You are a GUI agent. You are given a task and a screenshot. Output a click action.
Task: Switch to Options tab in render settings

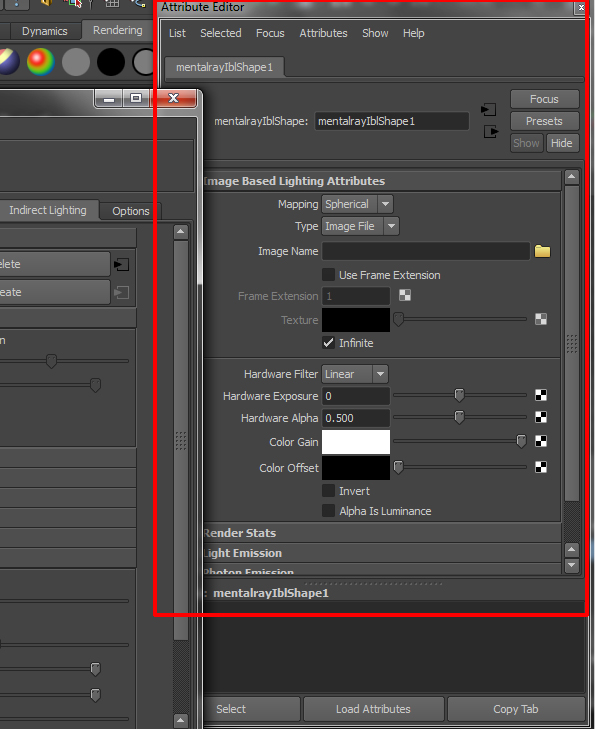point(131,211)
